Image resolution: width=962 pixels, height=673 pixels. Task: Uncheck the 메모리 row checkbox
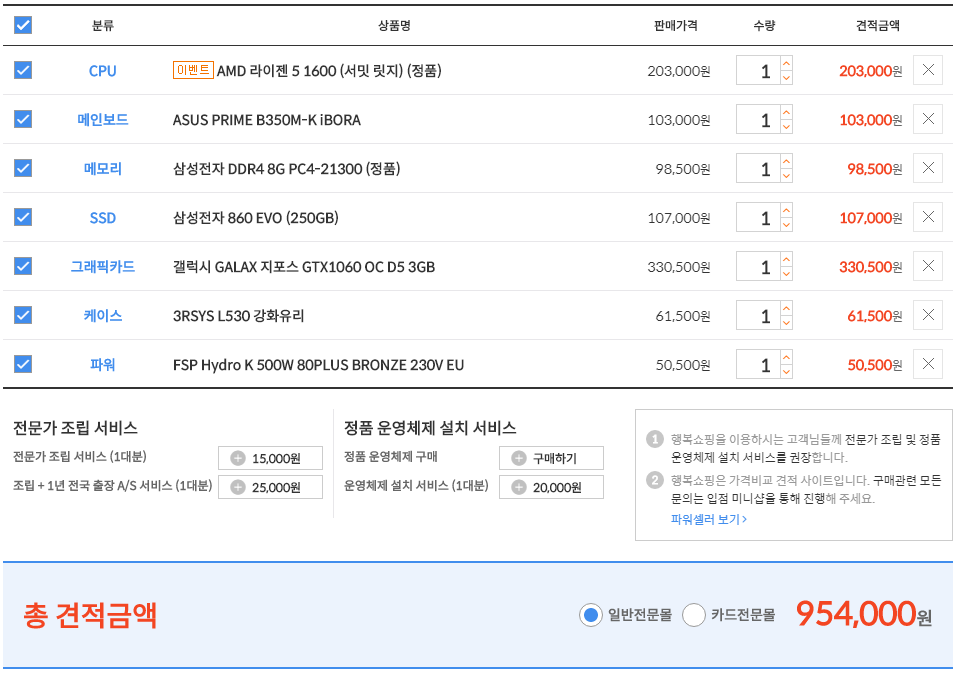[x=23, y=168]
